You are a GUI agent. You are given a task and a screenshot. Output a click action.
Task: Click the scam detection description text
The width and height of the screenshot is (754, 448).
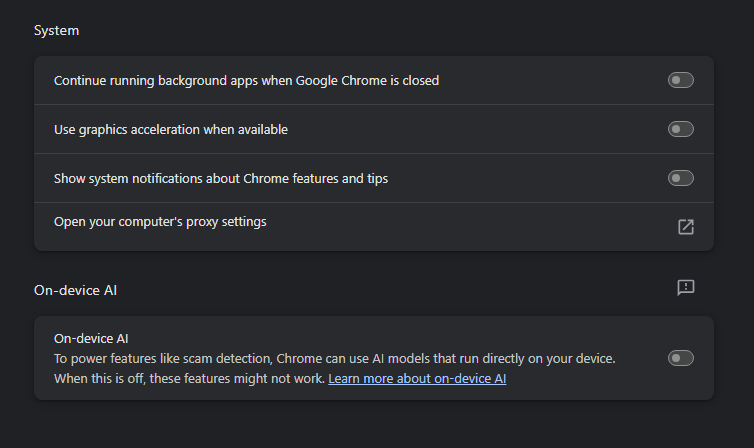click(x=335, y=369)
